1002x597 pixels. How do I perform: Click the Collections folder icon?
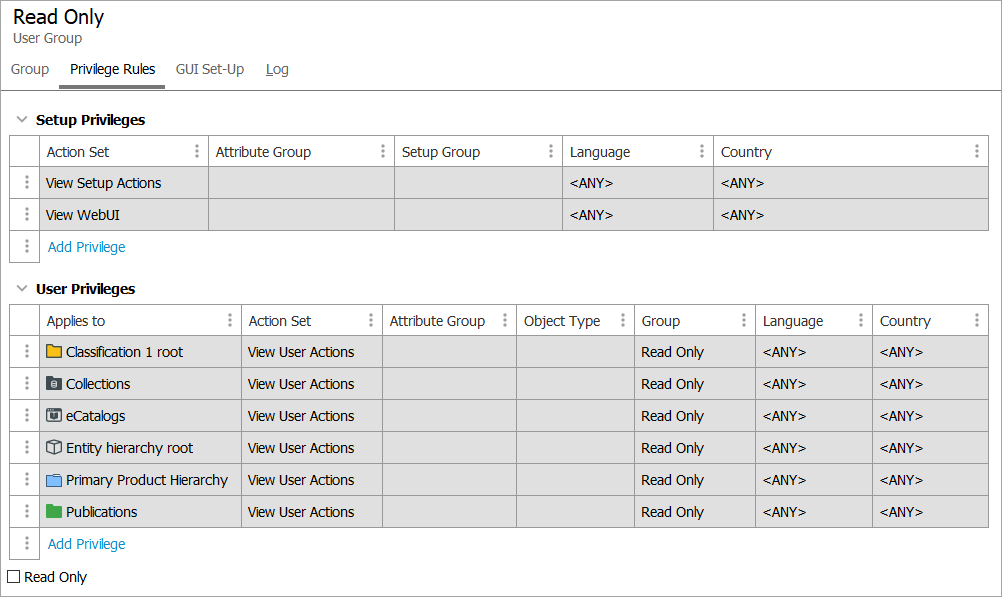tap(54, 384)
